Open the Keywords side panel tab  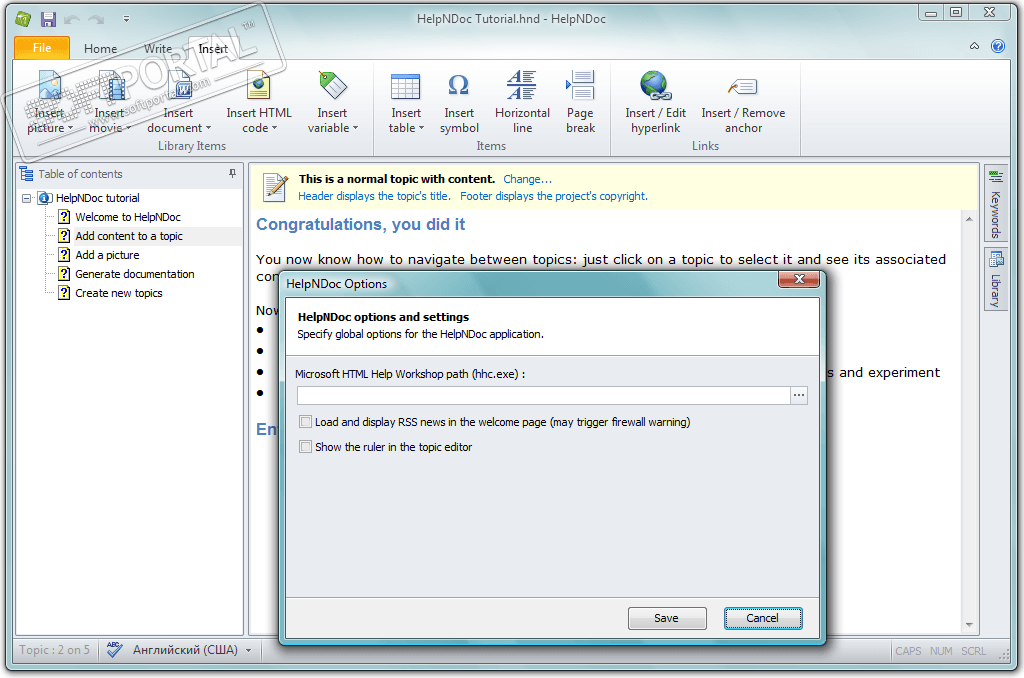pyautogui.click(x=995, y=205)
